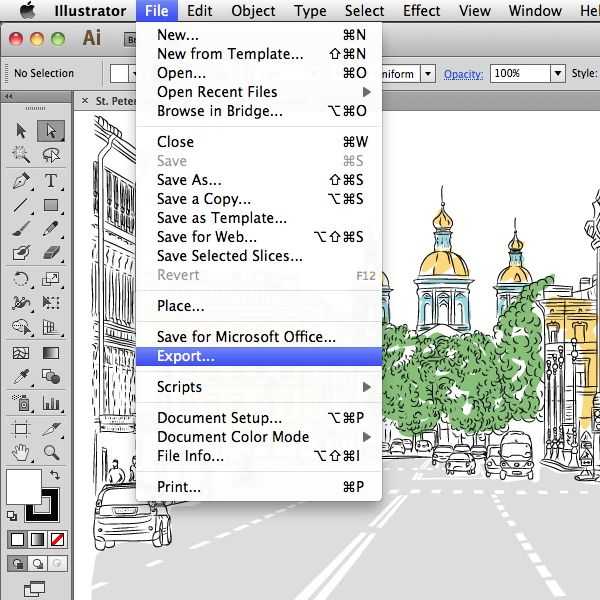600x600 pixels.
Task: Select the Direct Selection tool
Action: [x=51, y=131]
